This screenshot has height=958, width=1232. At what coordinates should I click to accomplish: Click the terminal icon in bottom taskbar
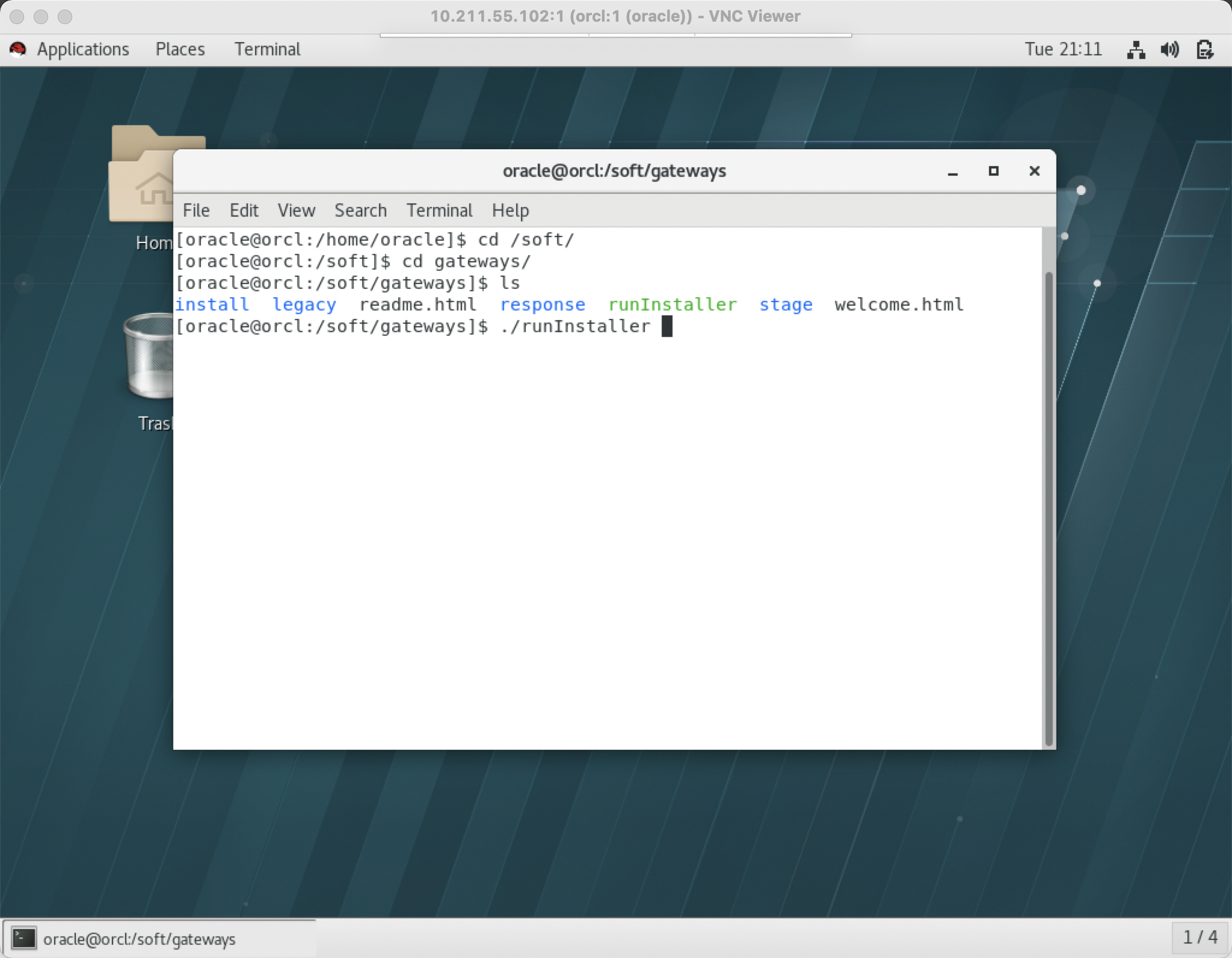click(x=25, y=938)
